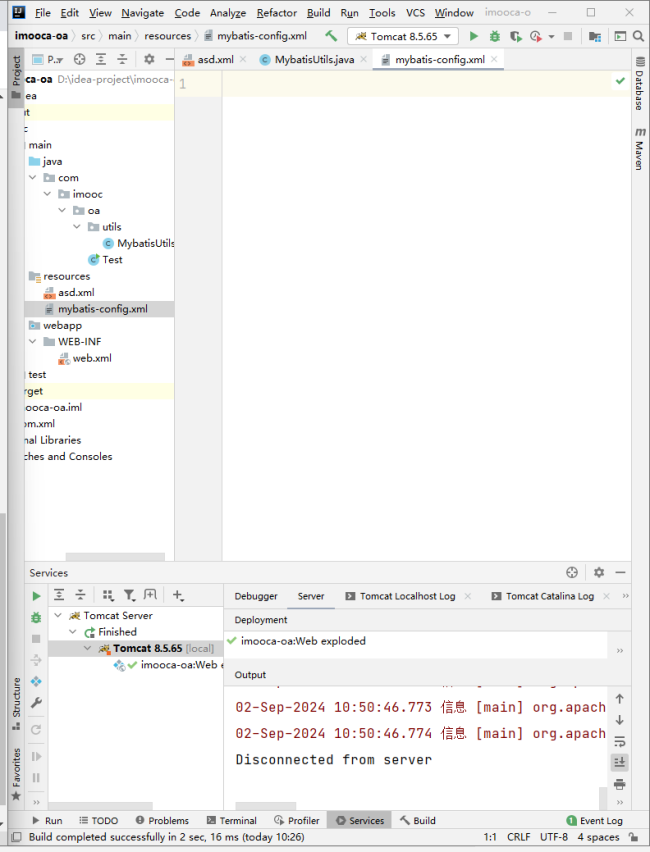Open the Analyze menu
The image size is (650, 852).
[x=228, y=12]
